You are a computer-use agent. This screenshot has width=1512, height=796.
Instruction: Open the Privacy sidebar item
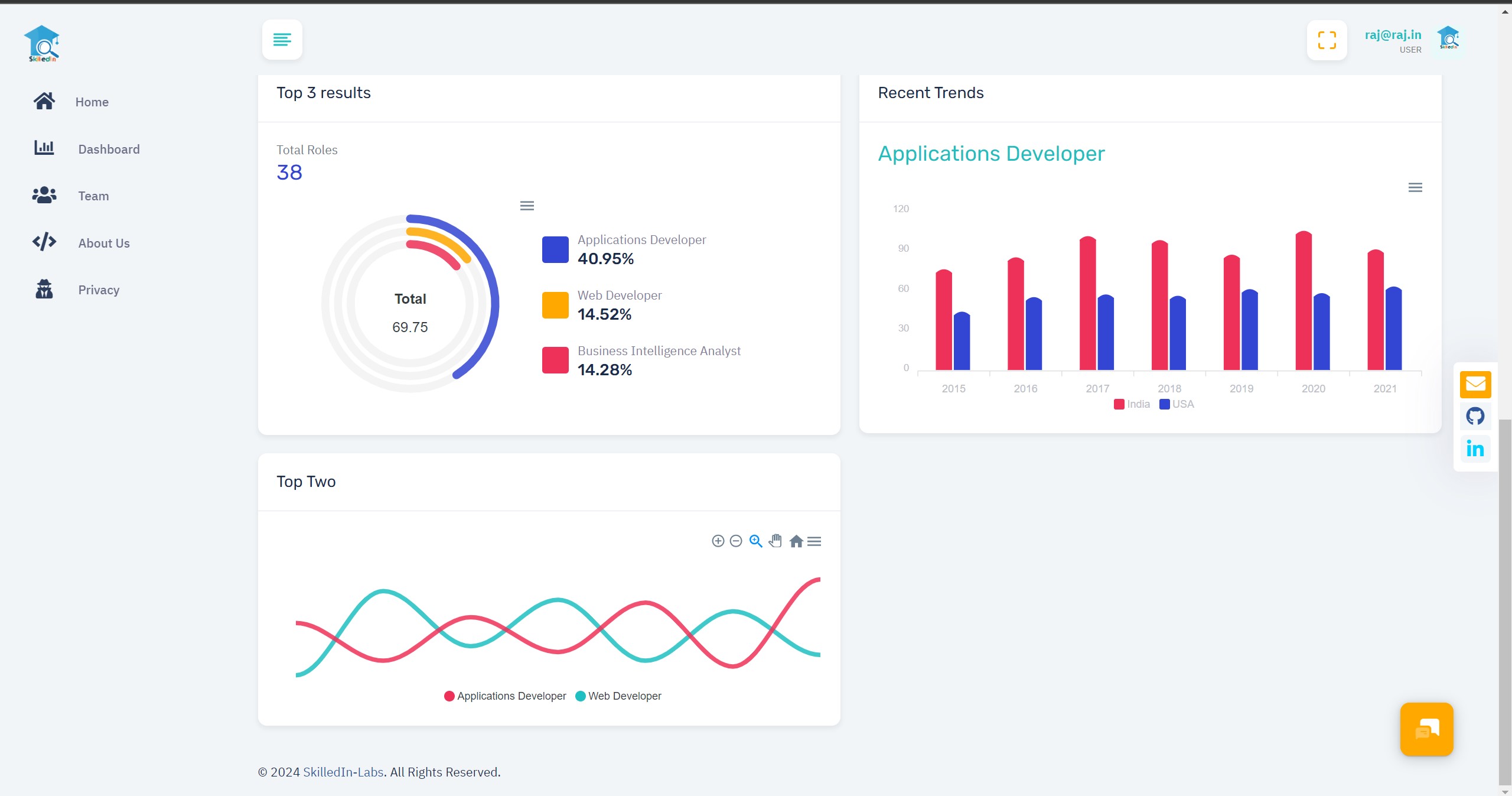coord(99,290)
